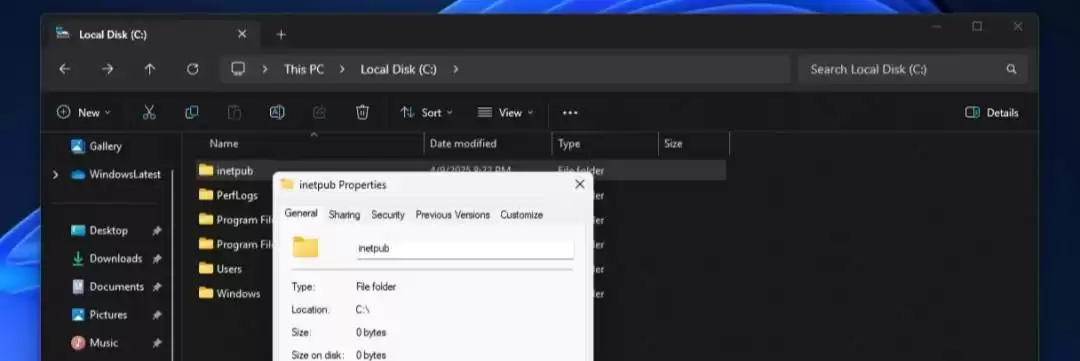
Task: Switch to the Sharing tab
Action: (344, 215)
